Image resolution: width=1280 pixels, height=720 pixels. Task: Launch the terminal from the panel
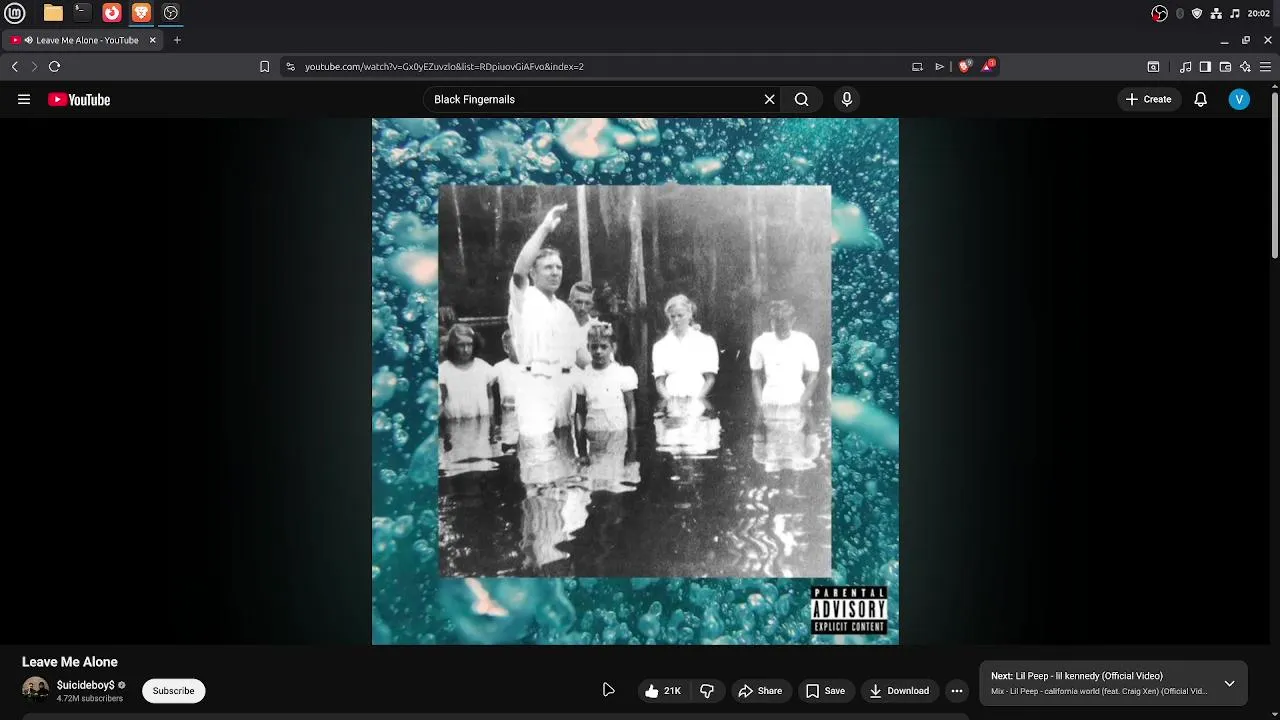(x=82, y=13)
